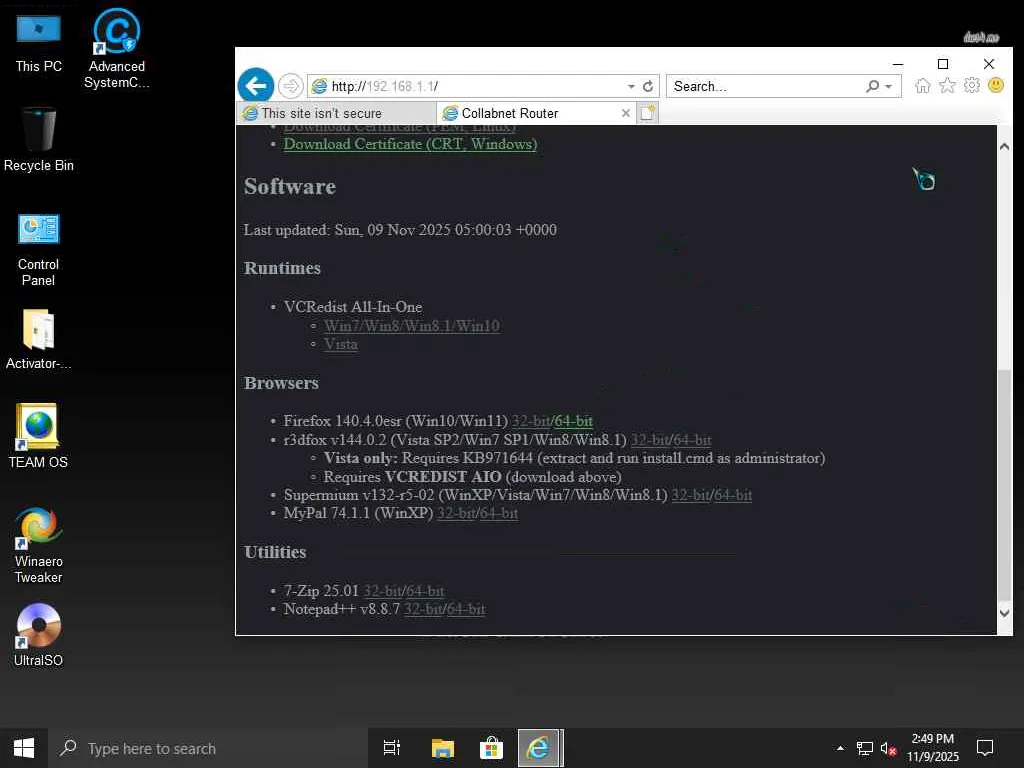Viewport: 1024px width, 768px height.
Task: Select UltraISO desktop shortcut
Action: point(39,635)
